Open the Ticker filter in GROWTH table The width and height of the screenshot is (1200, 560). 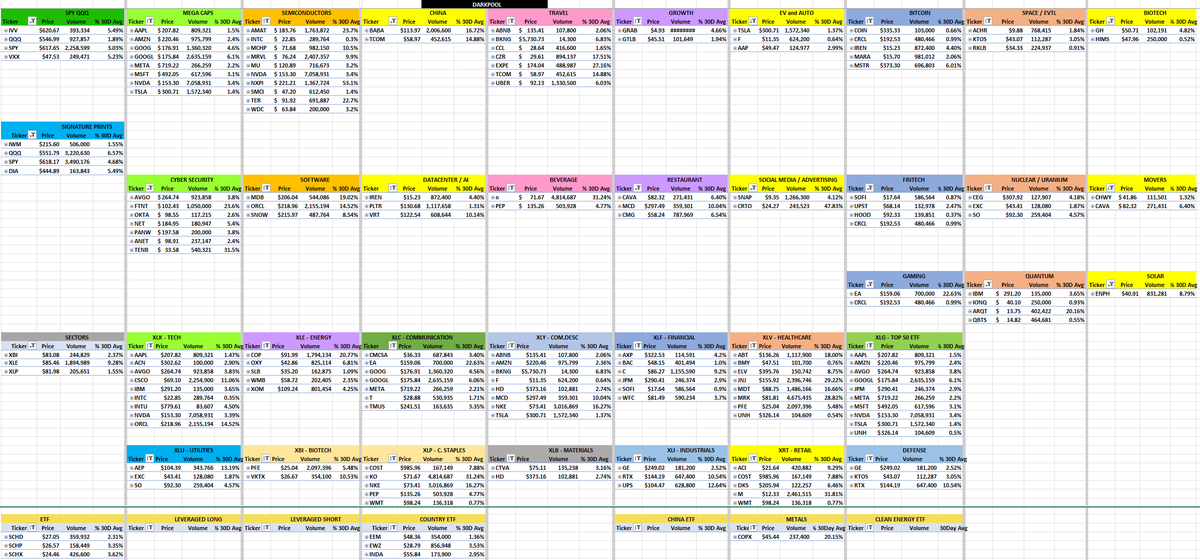pyautogui.click(x=636, y=21)
